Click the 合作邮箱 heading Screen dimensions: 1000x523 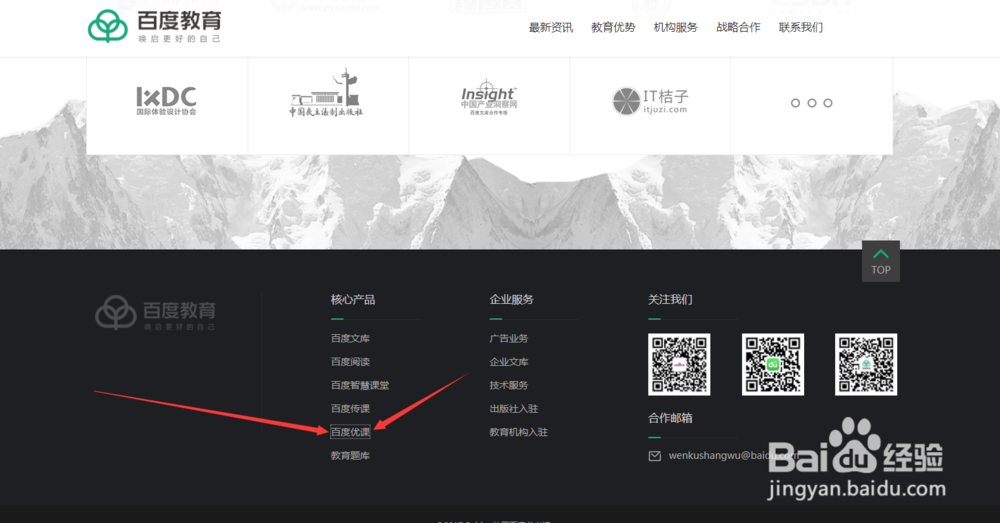point(670,418)
